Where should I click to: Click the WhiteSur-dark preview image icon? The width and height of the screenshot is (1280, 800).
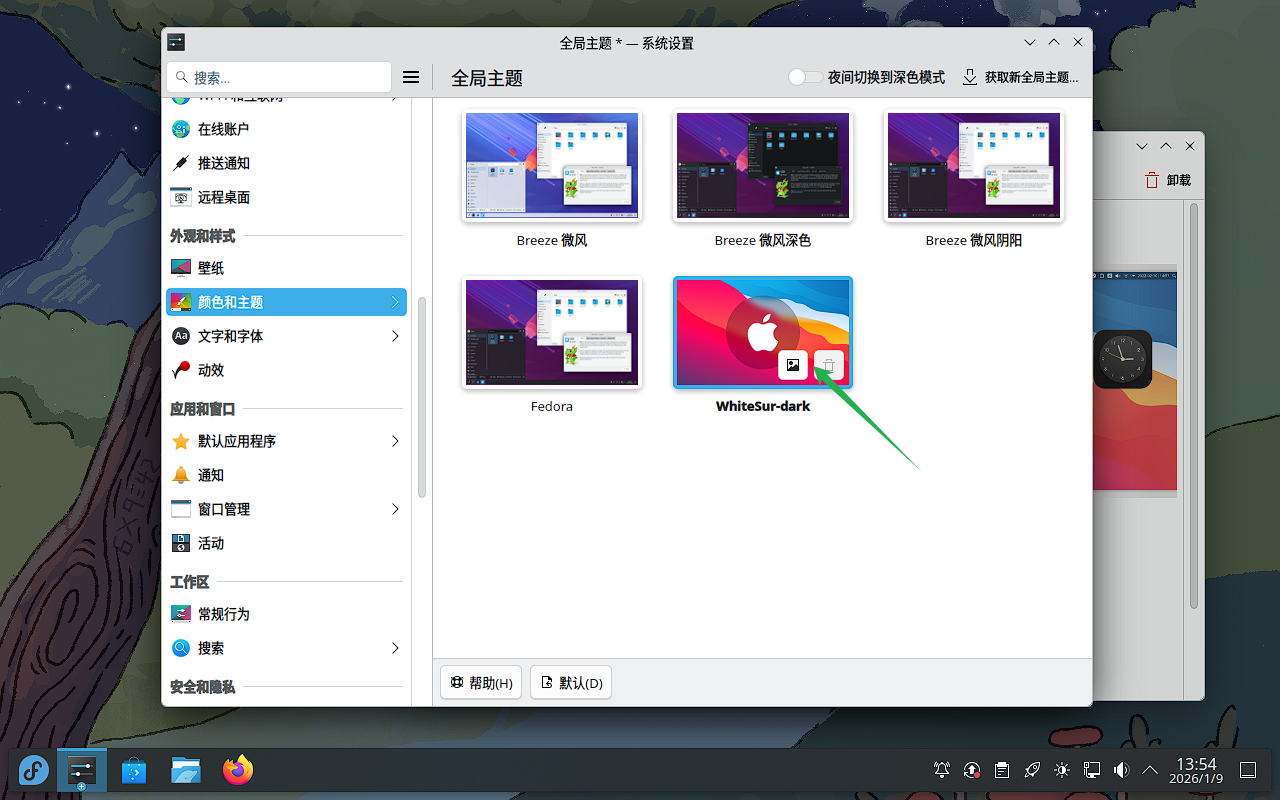[793, 365]
